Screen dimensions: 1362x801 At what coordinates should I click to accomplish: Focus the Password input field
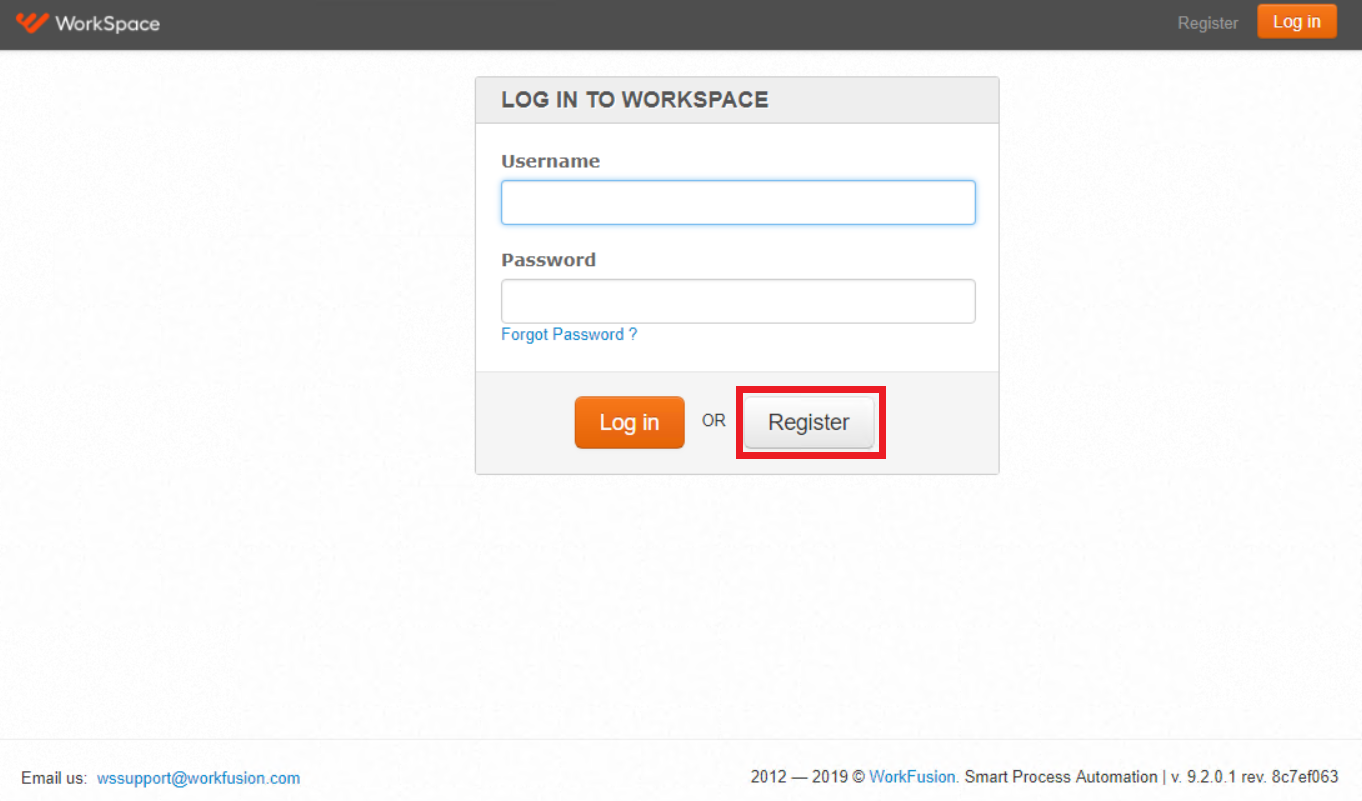click(x=738, y=301)
